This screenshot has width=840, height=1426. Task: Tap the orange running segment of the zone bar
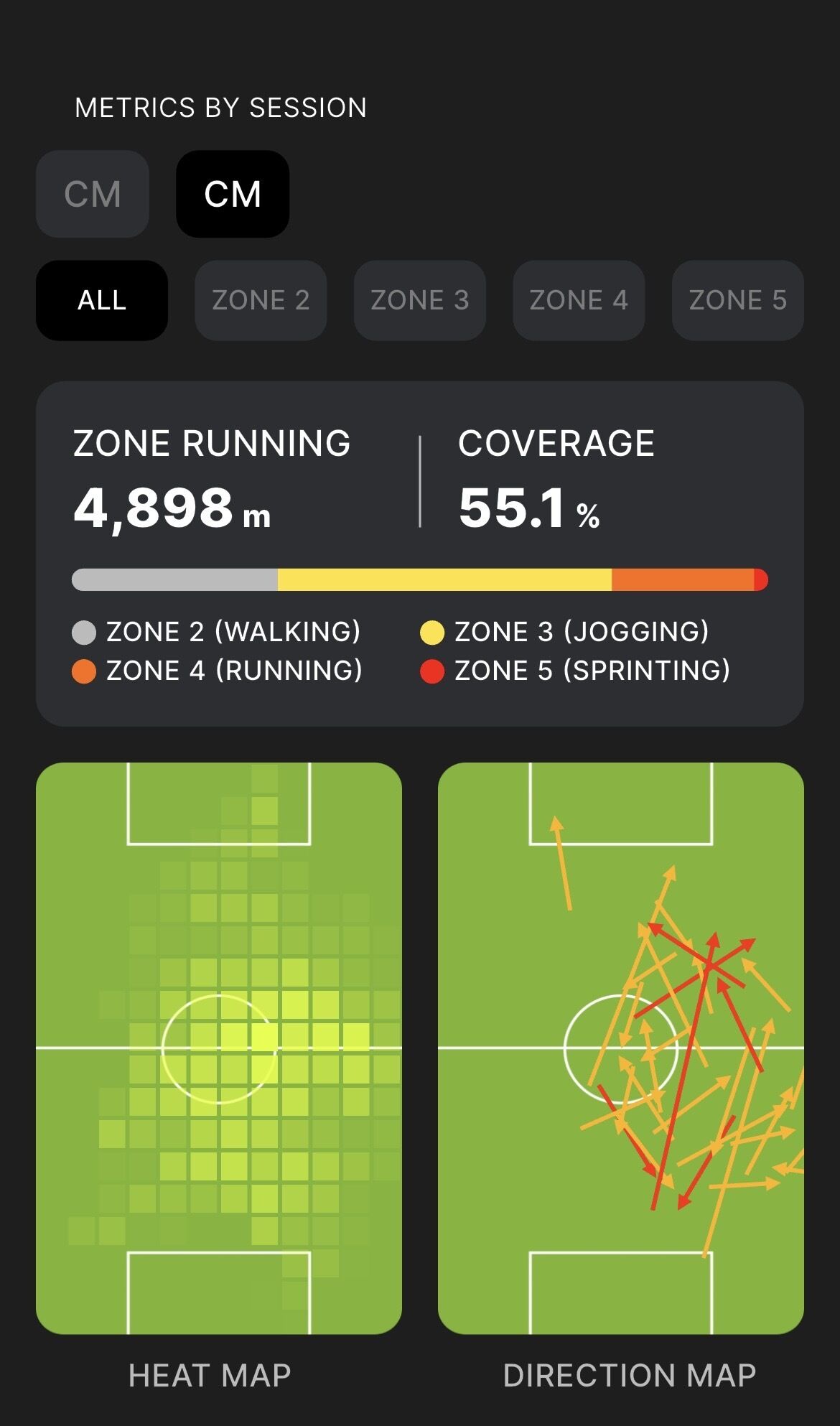click(682, 579)
